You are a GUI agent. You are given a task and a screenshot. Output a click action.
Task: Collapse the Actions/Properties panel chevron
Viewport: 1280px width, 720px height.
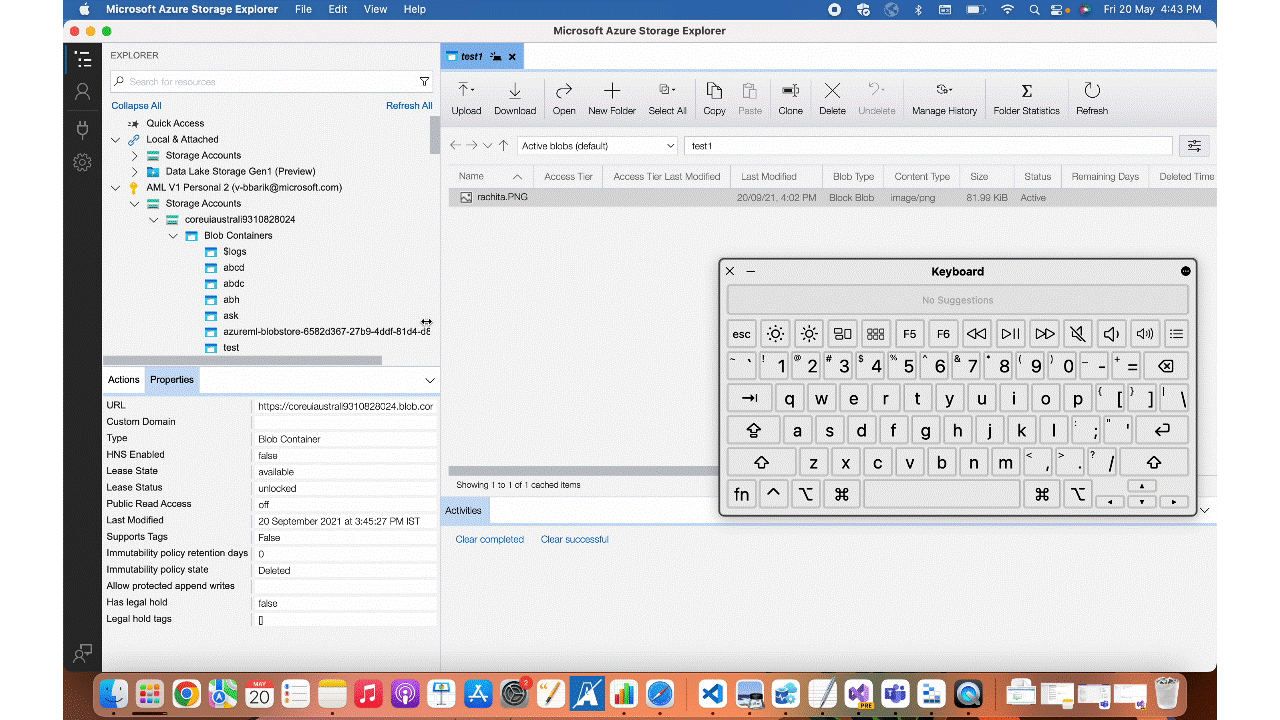[430, 380]
